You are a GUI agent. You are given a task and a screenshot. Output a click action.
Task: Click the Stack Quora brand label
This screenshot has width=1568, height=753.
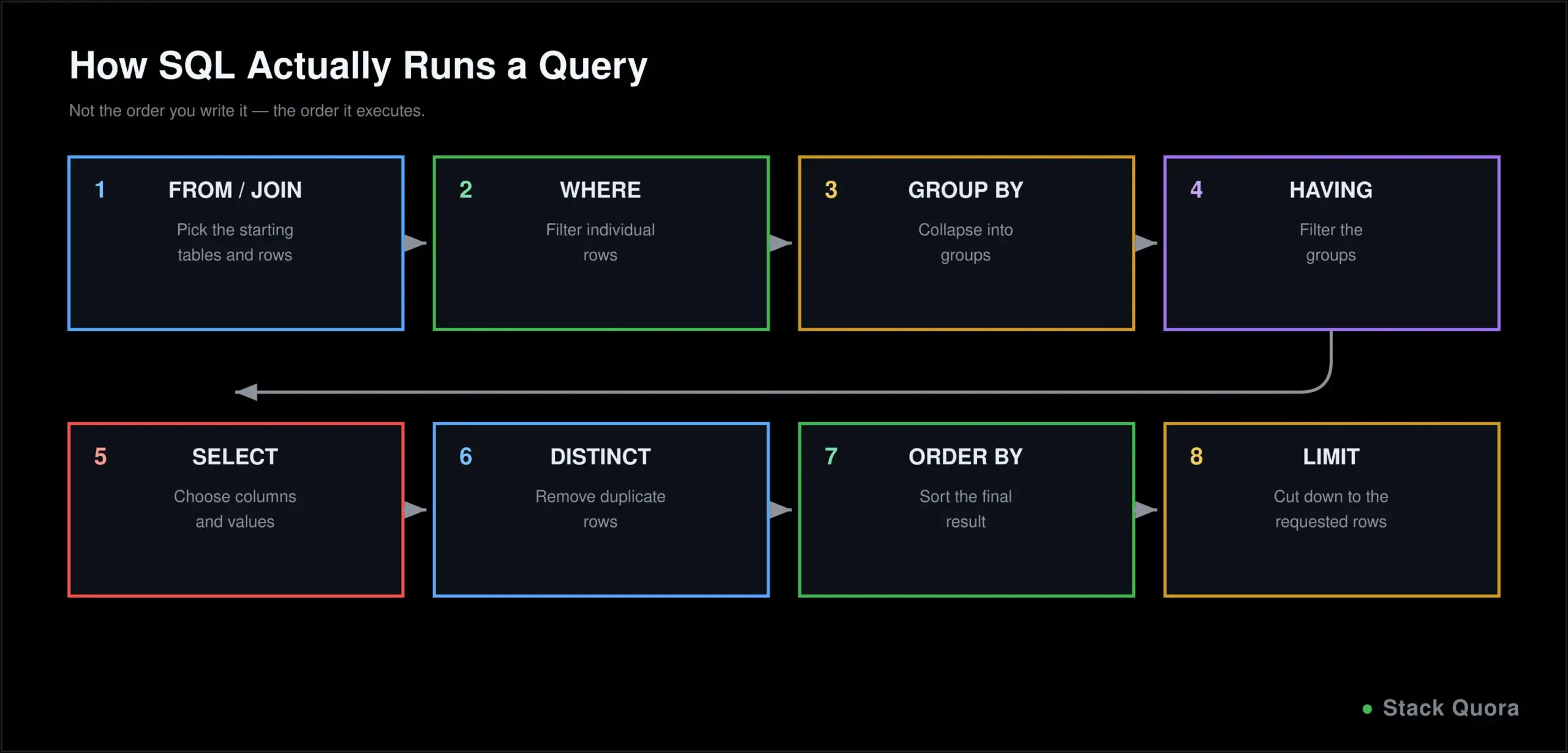coord(1451,708)
